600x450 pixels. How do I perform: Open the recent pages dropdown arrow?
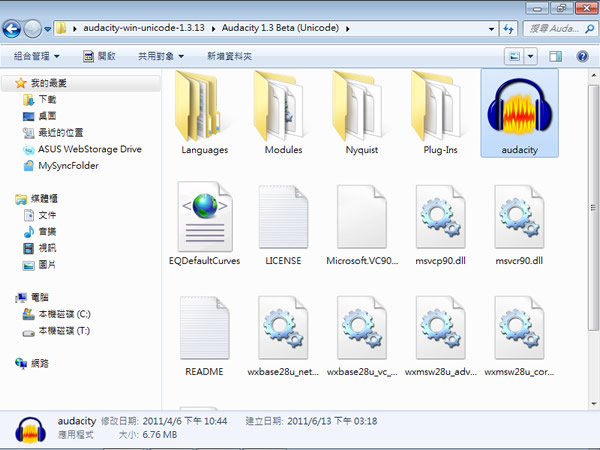coord(47,29)
